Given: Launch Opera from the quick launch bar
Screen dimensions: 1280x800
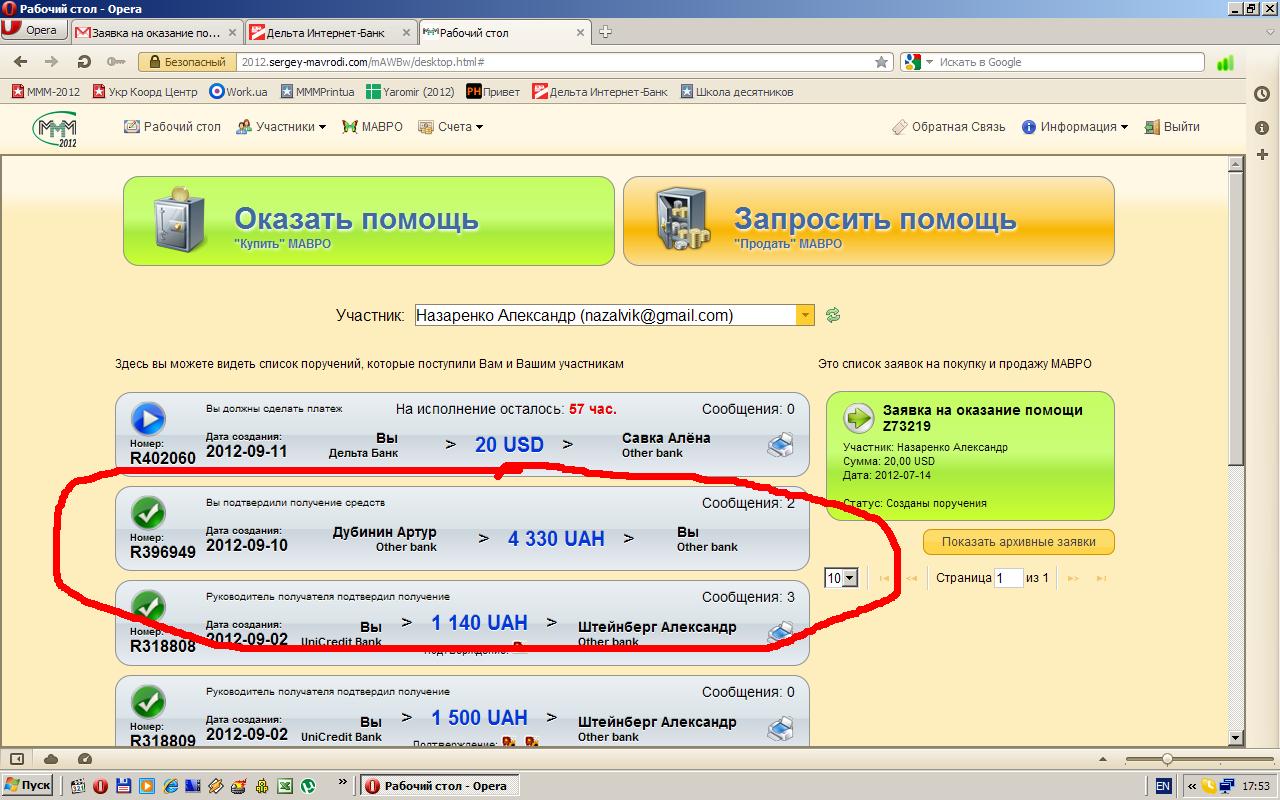Looking at the screenshot, I should click(100, 786).
